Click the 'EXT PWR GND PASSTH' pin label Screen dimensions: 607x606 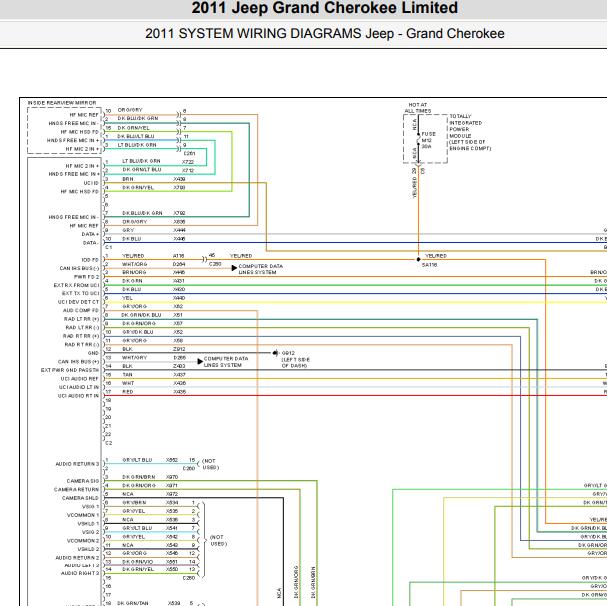tap(70, 370)
